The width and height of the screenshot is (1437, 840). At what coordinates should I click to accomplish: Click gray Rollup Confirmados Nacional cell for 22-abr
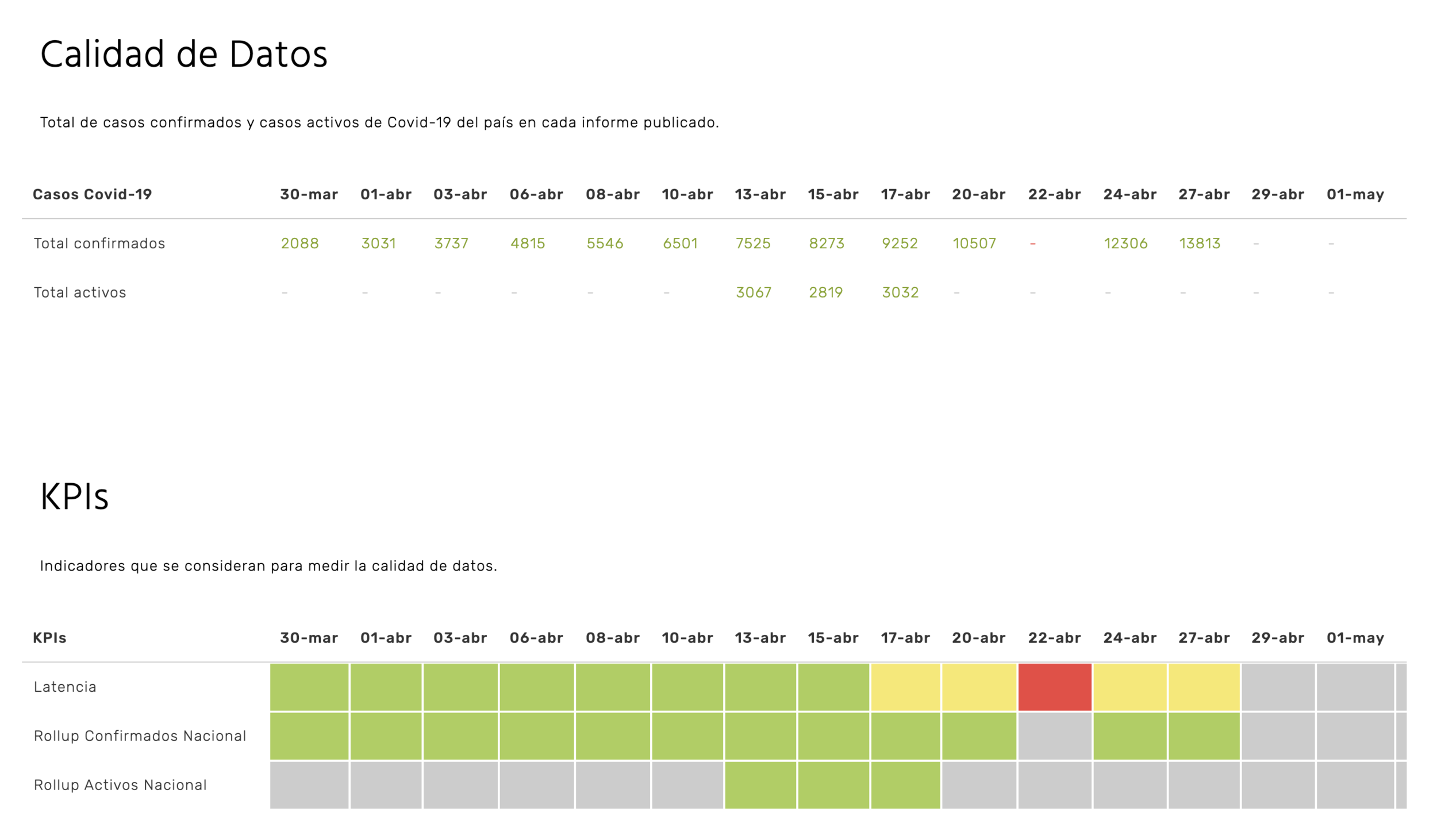pos(1054,736)
